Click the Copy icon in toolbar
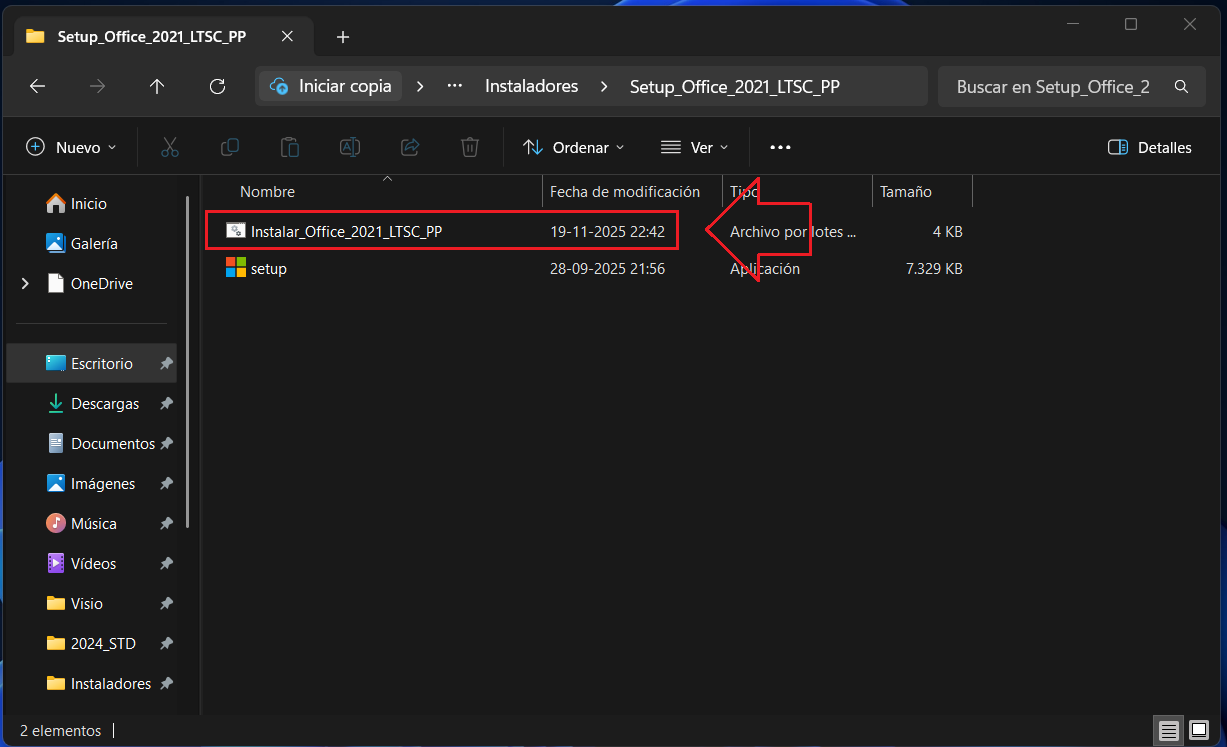The image size is (1227, 747). pos(229,147)
